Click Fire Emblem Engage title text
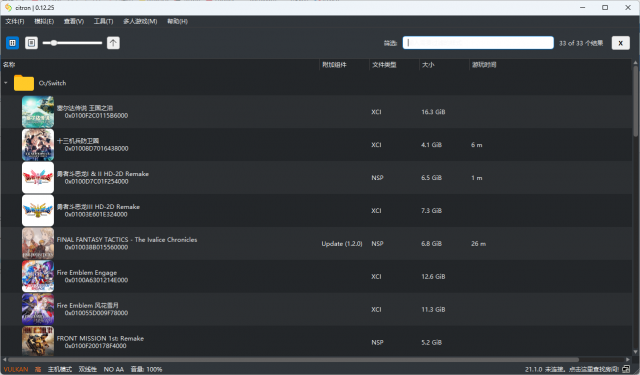The width and height of the screenshot is (640, 375). click(87, 273)
